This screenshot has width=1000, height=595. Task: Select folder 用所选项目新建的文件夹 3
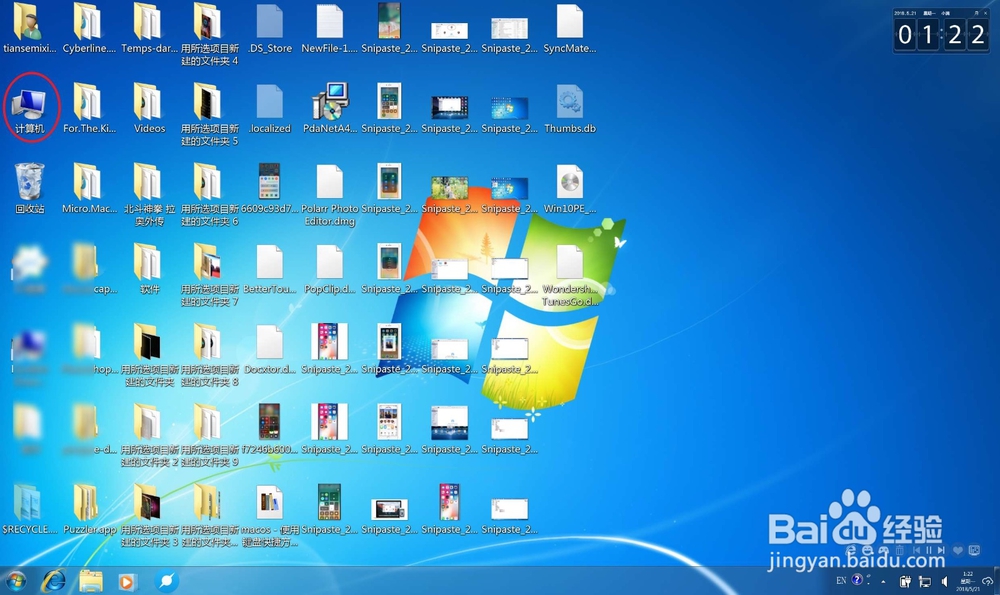click(149, 516)
